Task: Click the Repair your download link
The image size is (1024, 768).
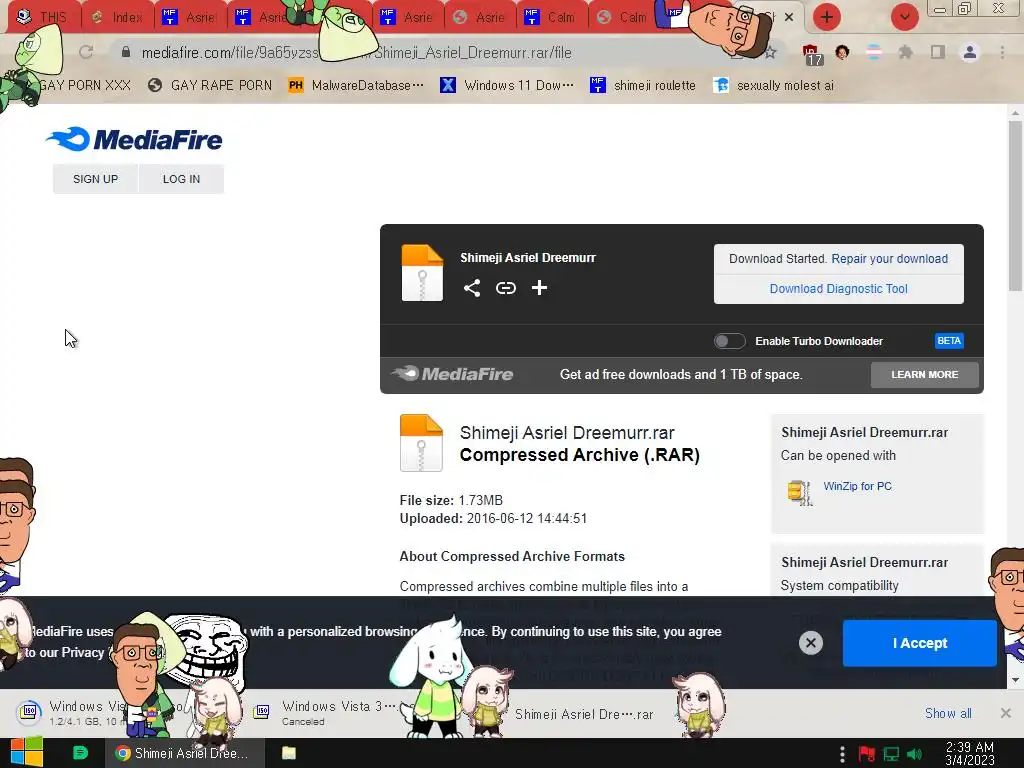Action: (x=889, y=259)
